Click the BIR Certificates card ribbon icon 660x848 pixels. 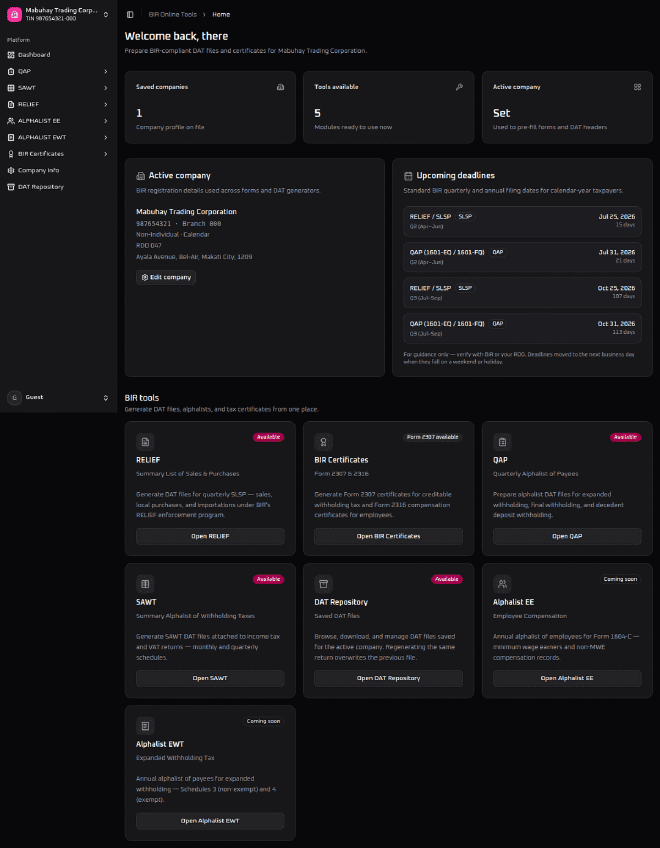pyautogui.click(x=324, y=442)
